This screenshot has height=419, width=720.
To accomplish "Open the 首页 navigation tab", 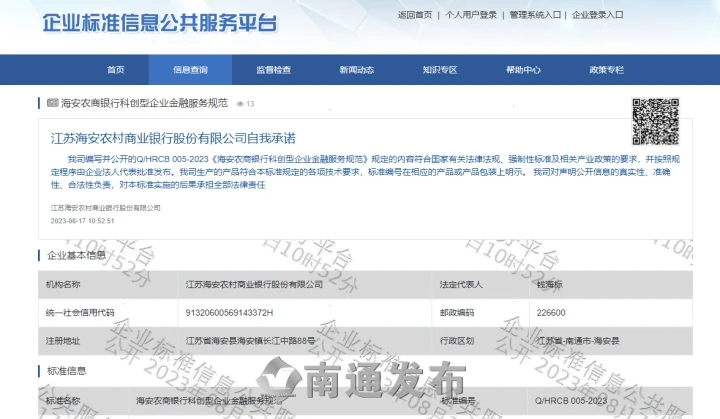I will (116, 70).
